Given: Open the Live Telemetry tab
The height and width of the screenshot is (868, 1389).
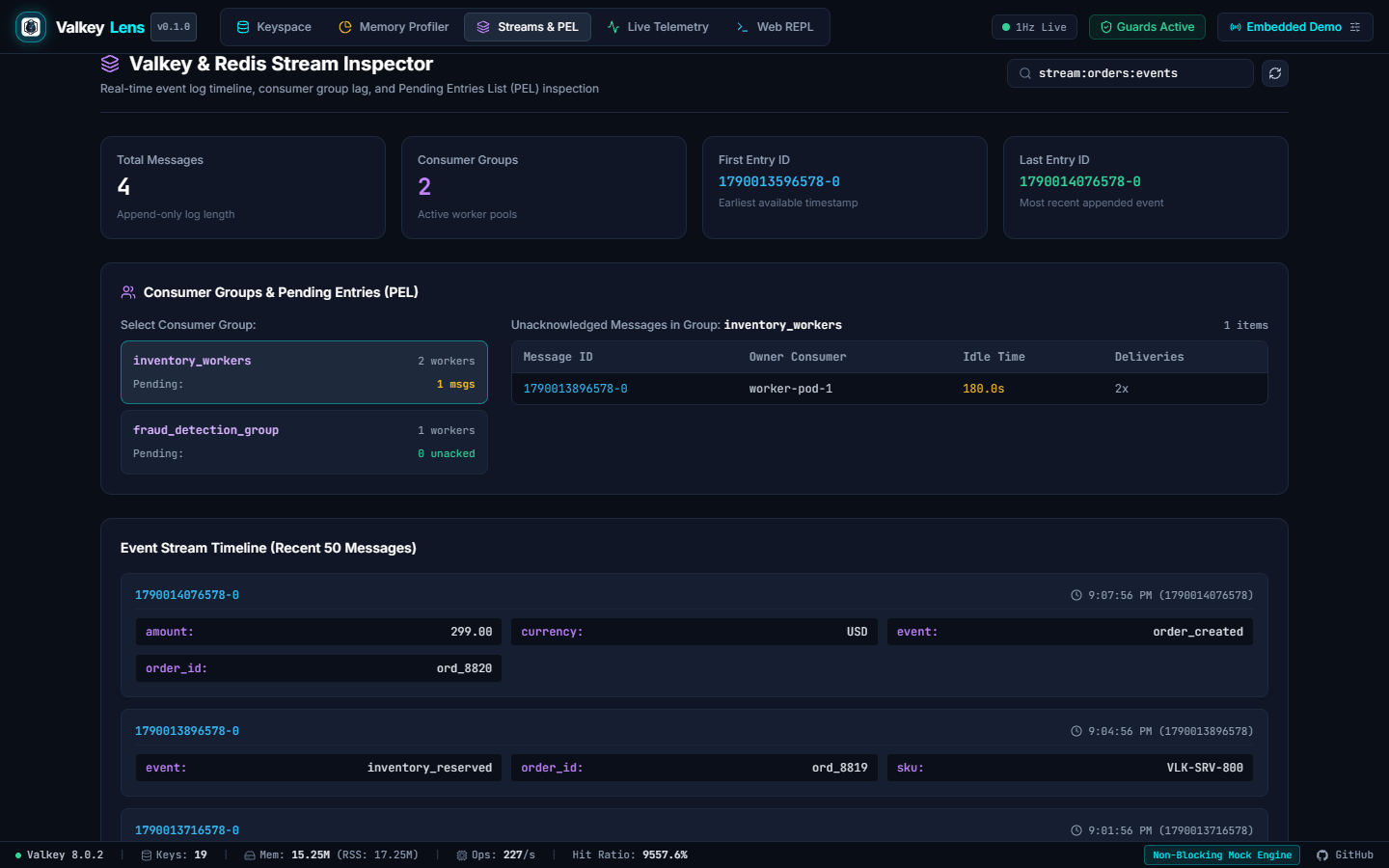Looking at the screenshot, I should 658,27.
